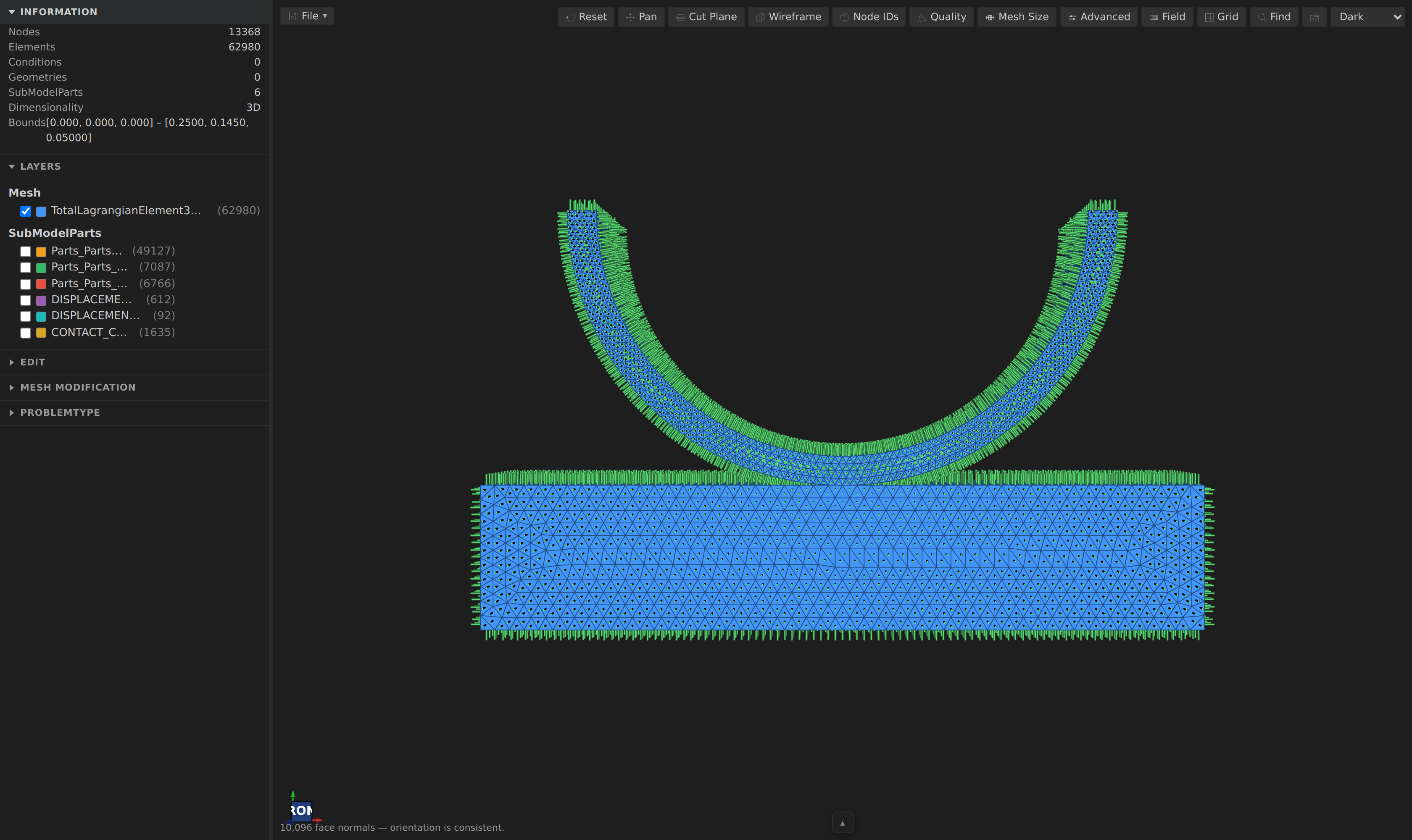The image size is (1412, 840).
Task: Click the SubModelParts count value 6
Action: (257, 92)
